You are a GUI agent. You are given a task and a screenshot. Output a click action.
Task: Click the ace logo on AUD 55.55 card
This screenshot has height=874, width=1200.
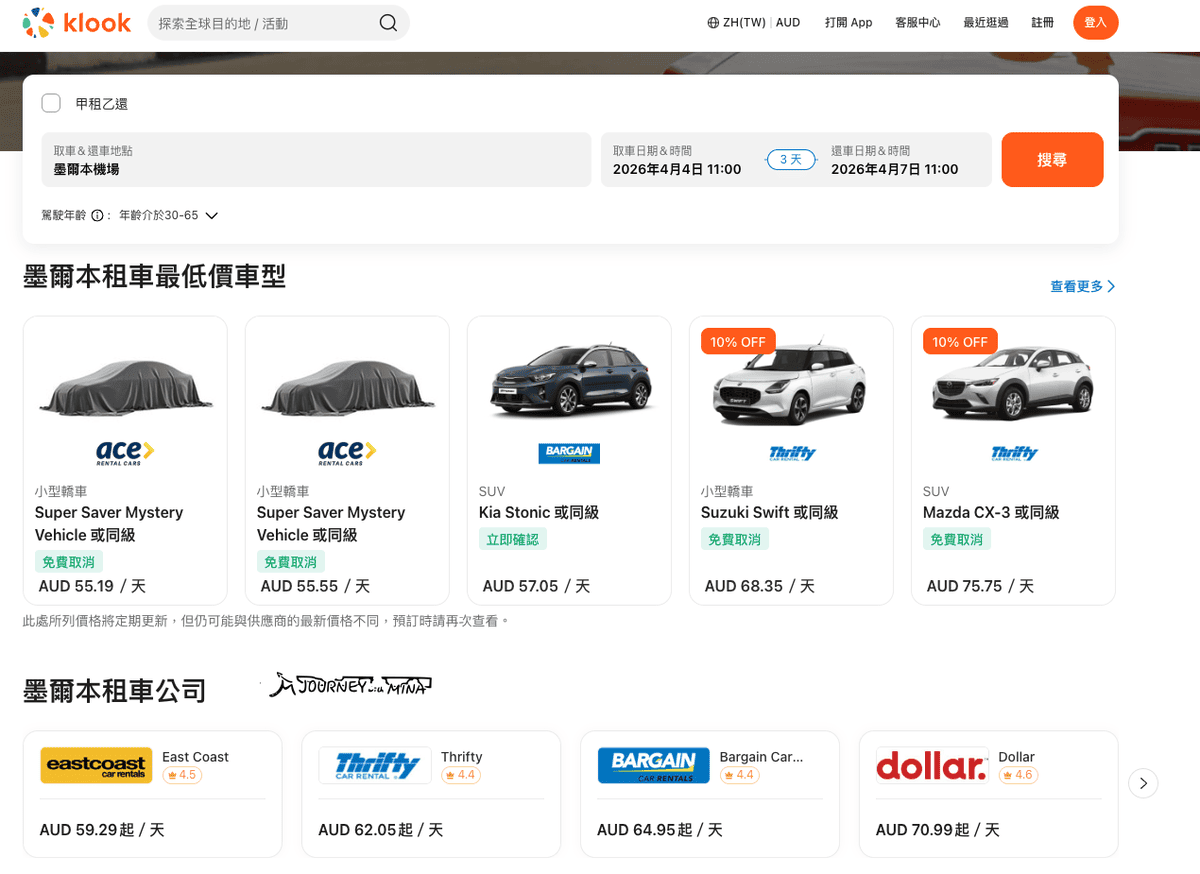pyautogui.click(x=347, y=453)
